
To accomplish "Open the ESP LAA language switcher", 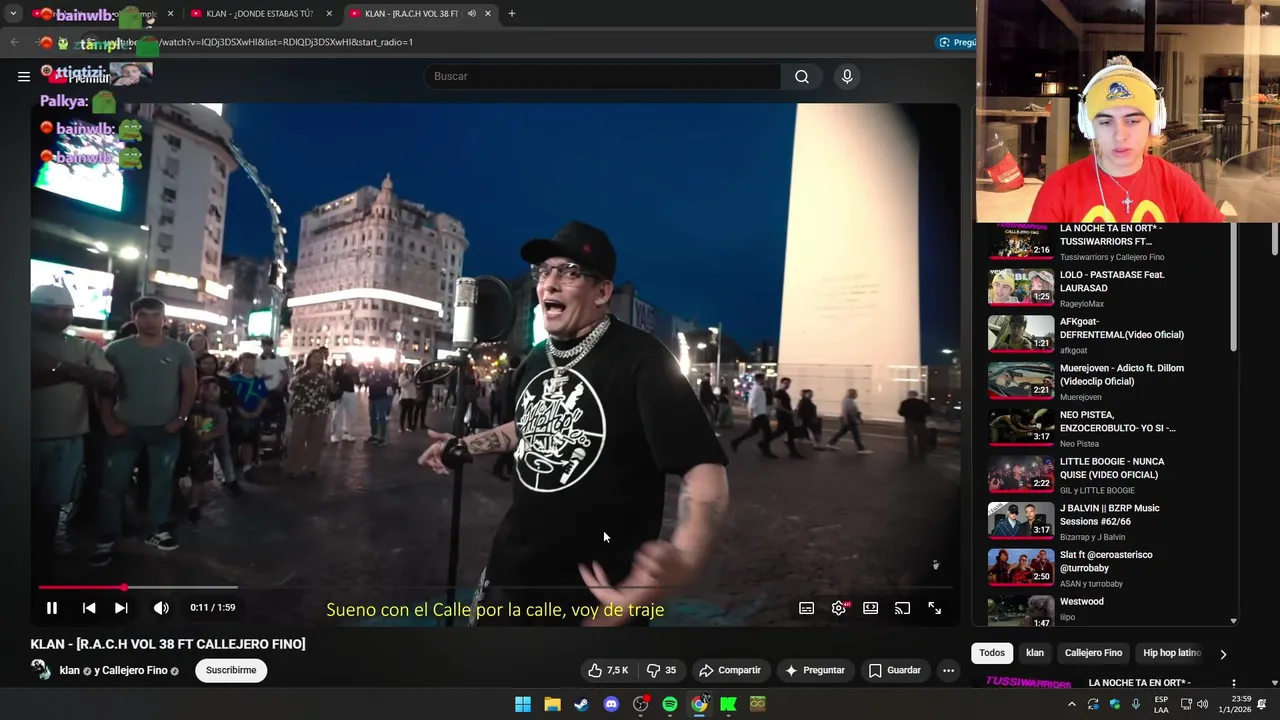I will tap(1161, 704).
